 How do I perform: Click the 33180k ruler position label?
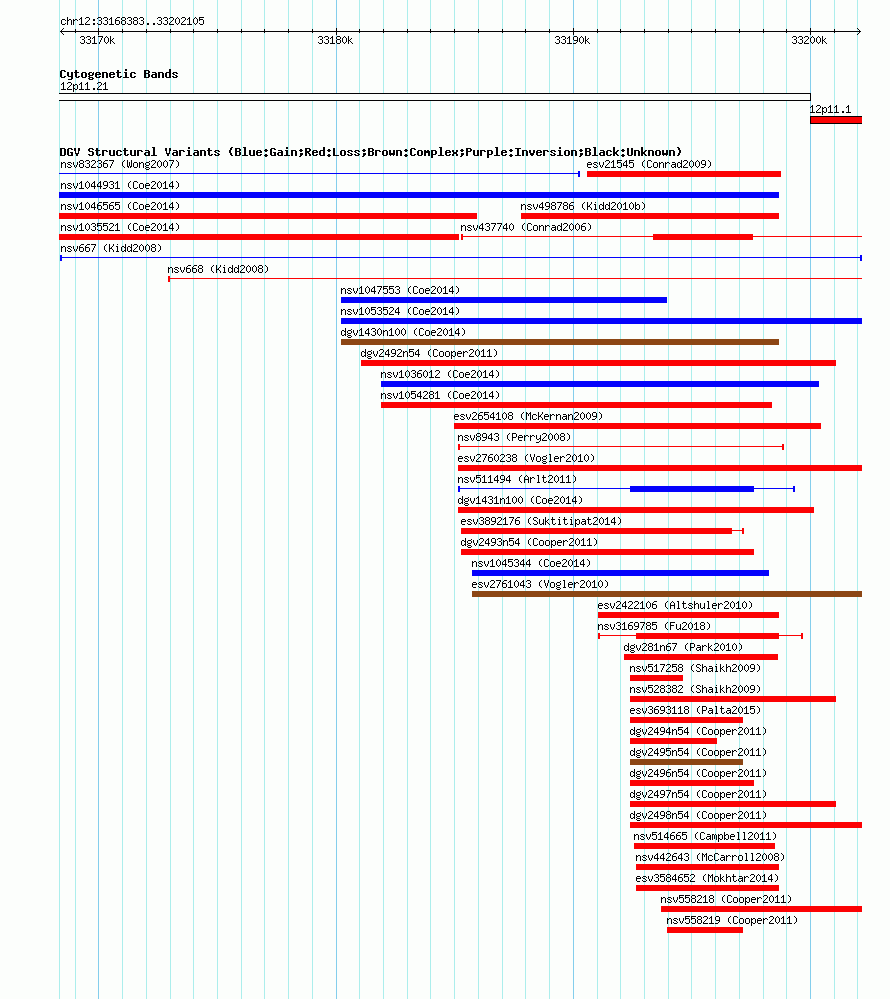pos(335,40)
